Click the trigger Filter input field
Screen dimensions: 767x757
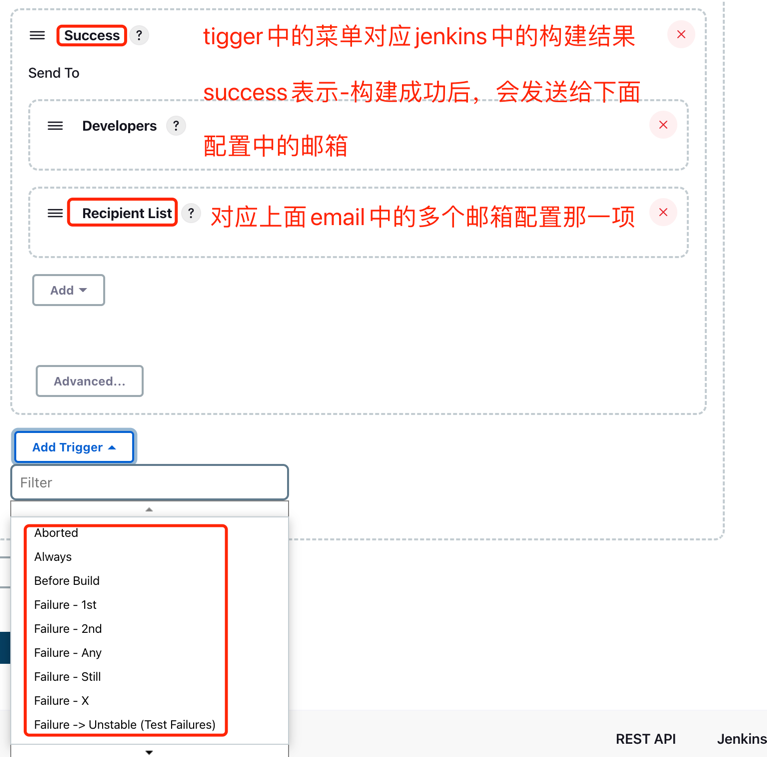pos(150,483)
